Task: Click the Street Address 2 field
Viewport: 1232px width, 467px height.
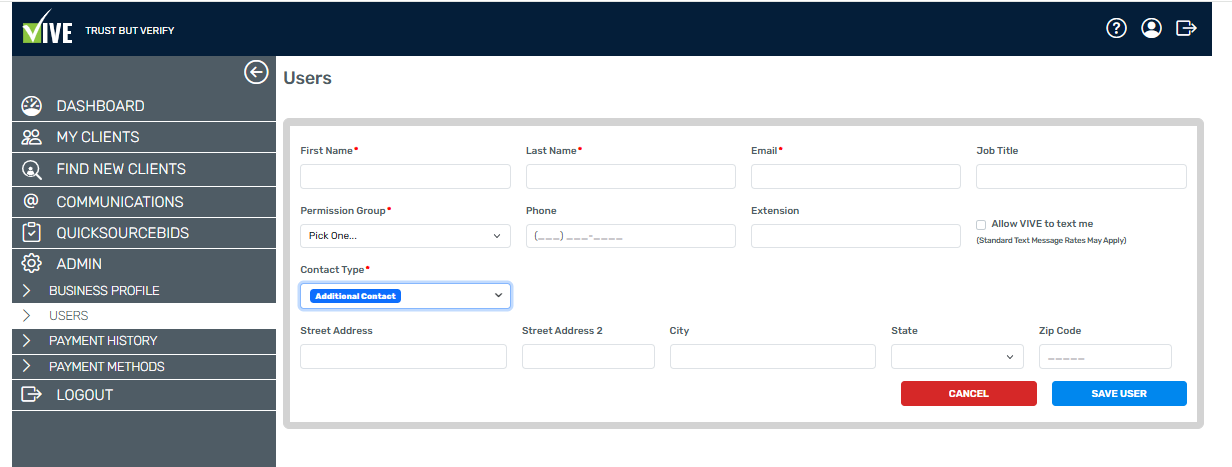Action: click(588, 357)
